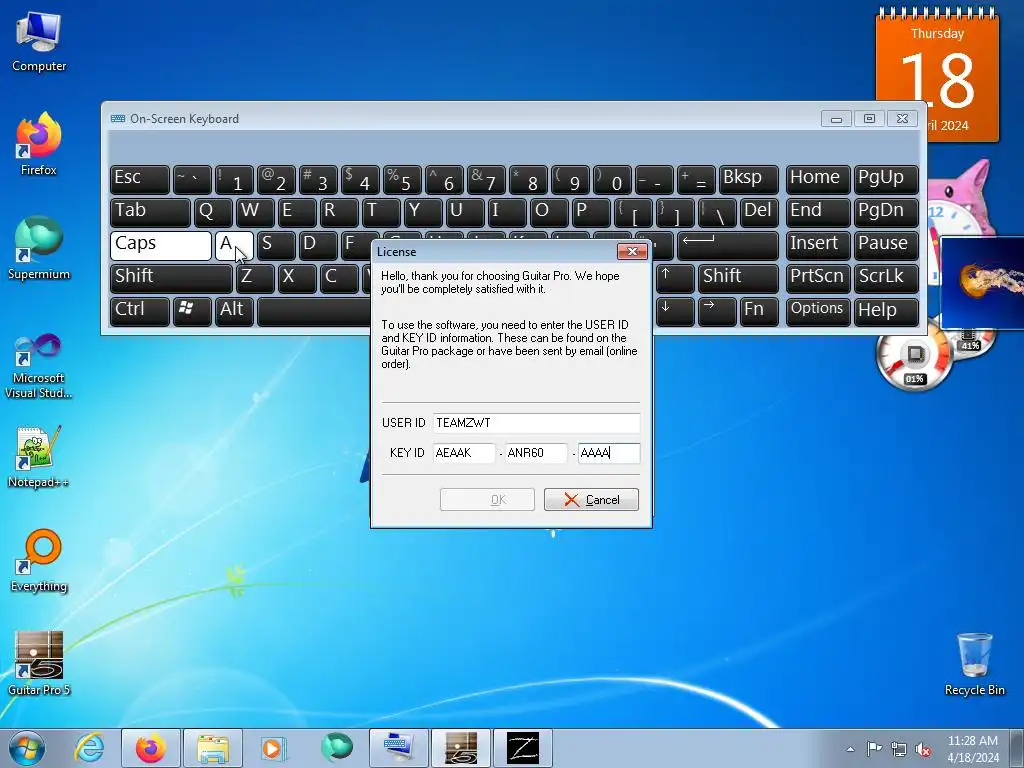
Task: Click the right arrow key on keyboard
Action: [716, 311]
